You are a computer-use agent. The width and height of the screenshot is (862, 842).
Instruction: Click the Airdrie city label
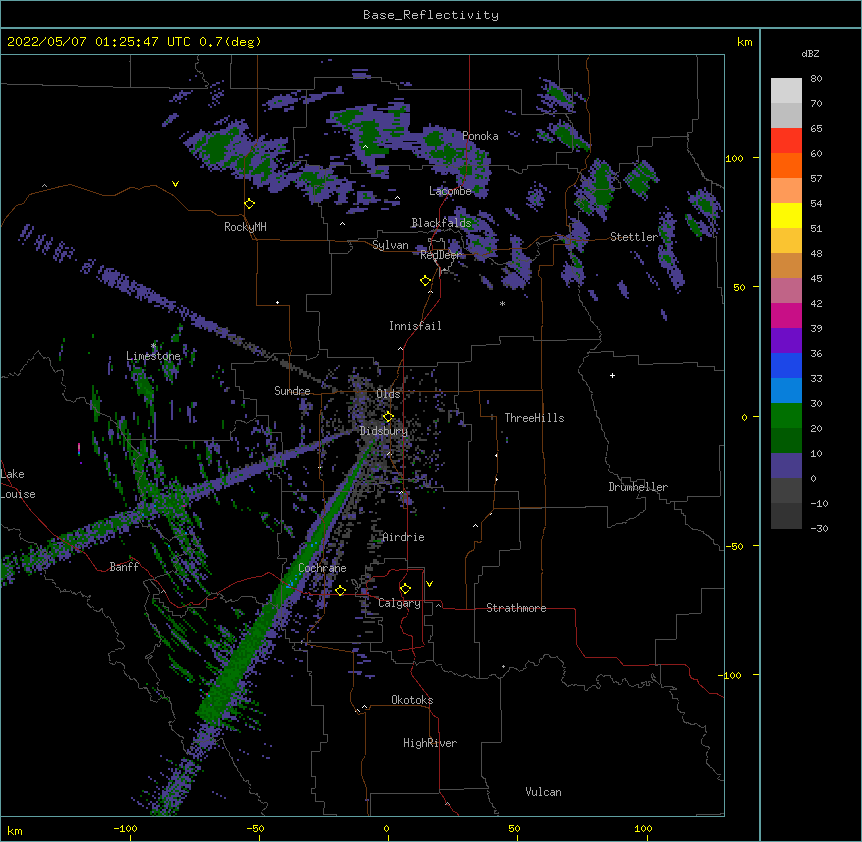pyautogui.click(x=404, y=537)
